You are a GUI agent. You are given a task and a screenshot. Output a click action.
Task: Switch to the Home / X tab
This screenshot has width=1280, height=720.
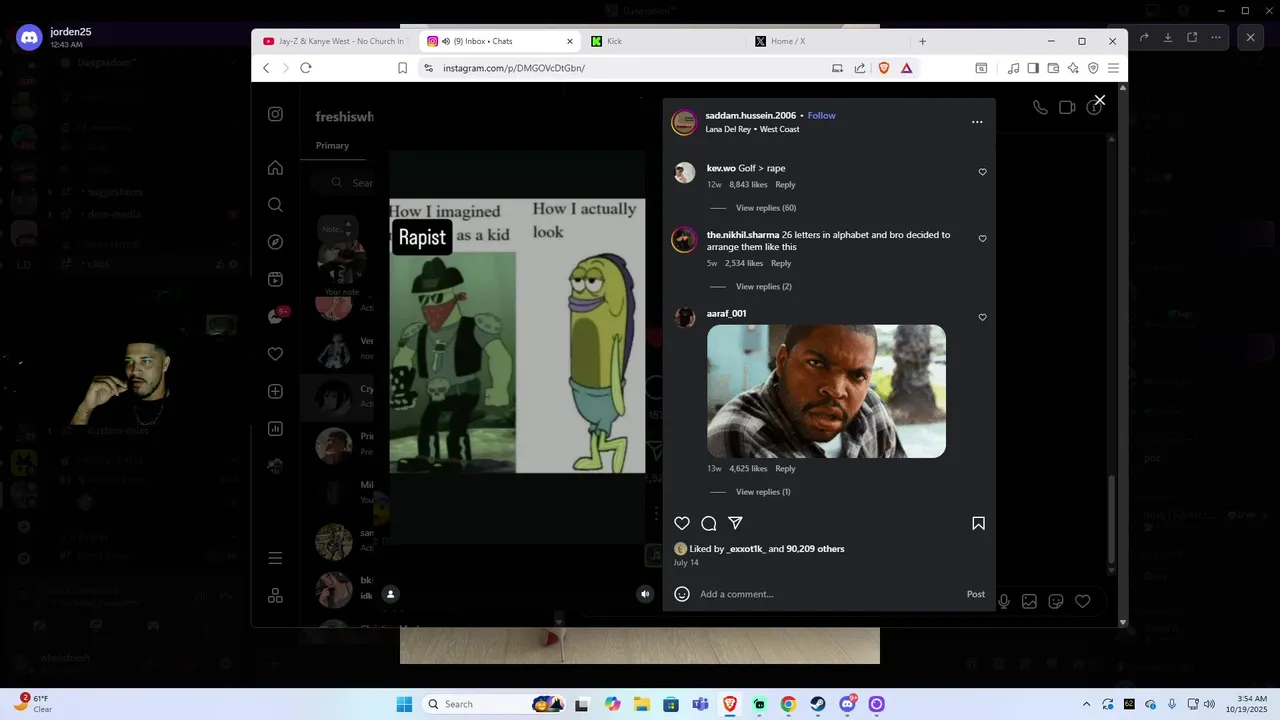click(828, 41)
